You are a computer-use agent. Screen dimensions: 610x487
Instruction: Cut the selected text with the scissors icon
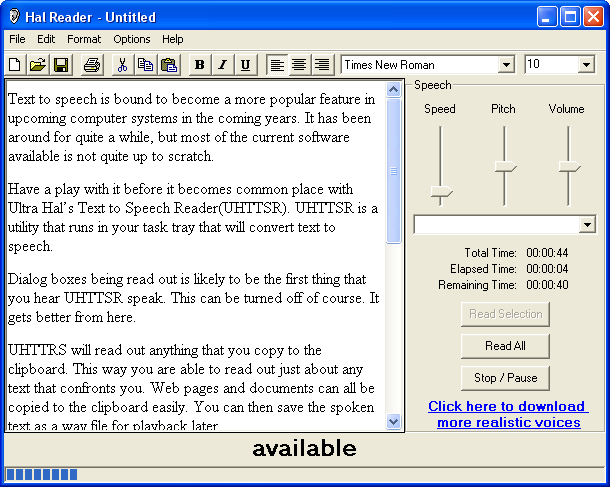tap(123, 65)
